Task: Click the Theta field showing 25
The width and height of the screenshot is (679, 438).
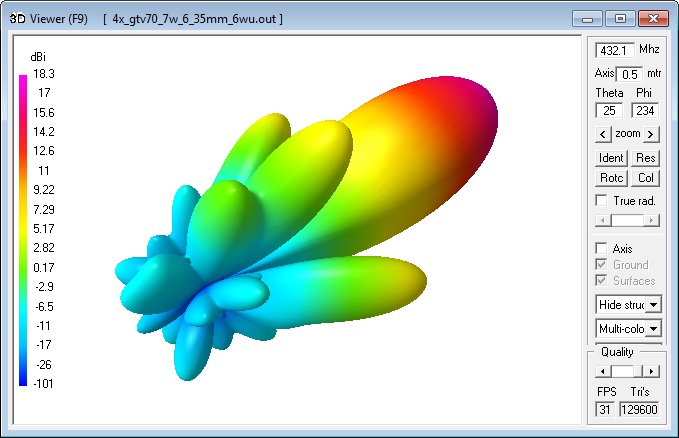Action: click(609, 110)
